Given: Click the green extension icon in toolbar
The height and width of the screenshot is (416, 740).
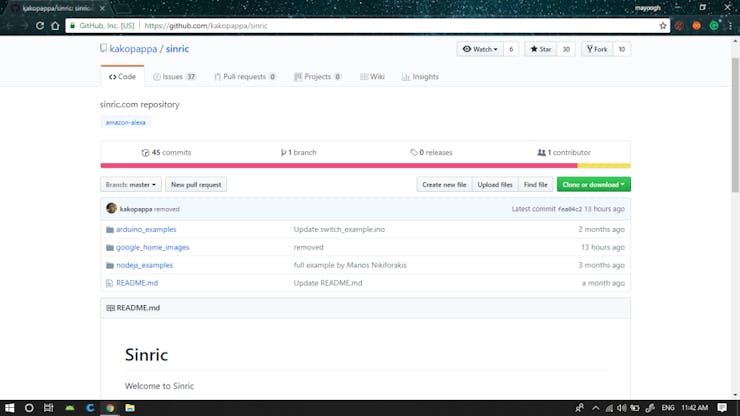Looking at the screenshot, I should [714, 26].
